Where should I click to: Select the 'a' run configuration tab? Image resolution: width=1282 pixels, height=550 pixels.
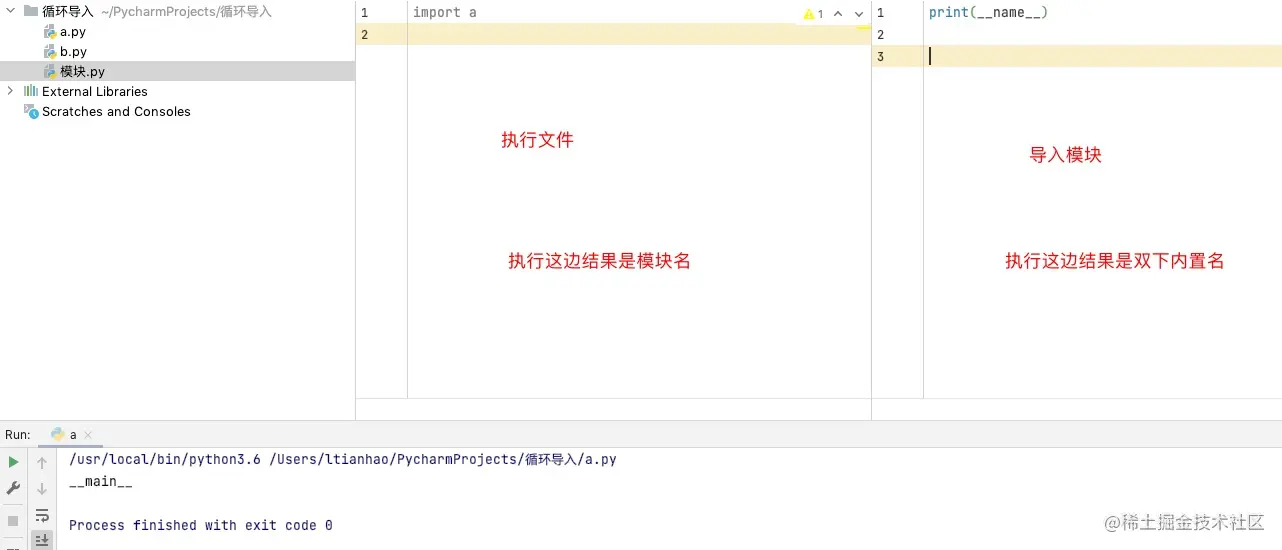tap(72, 435)
